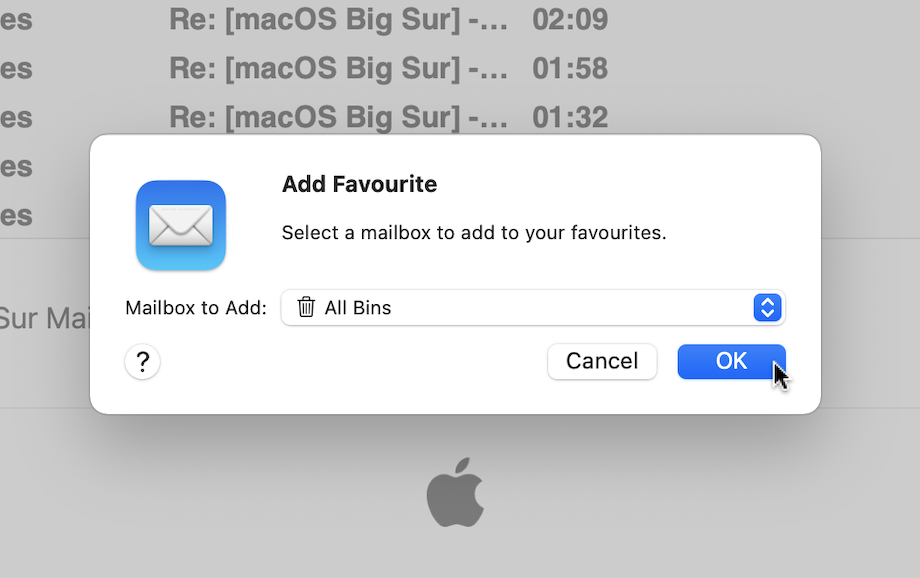Open help with the question mark button
The image size is (920, 578).
(143, 361)
